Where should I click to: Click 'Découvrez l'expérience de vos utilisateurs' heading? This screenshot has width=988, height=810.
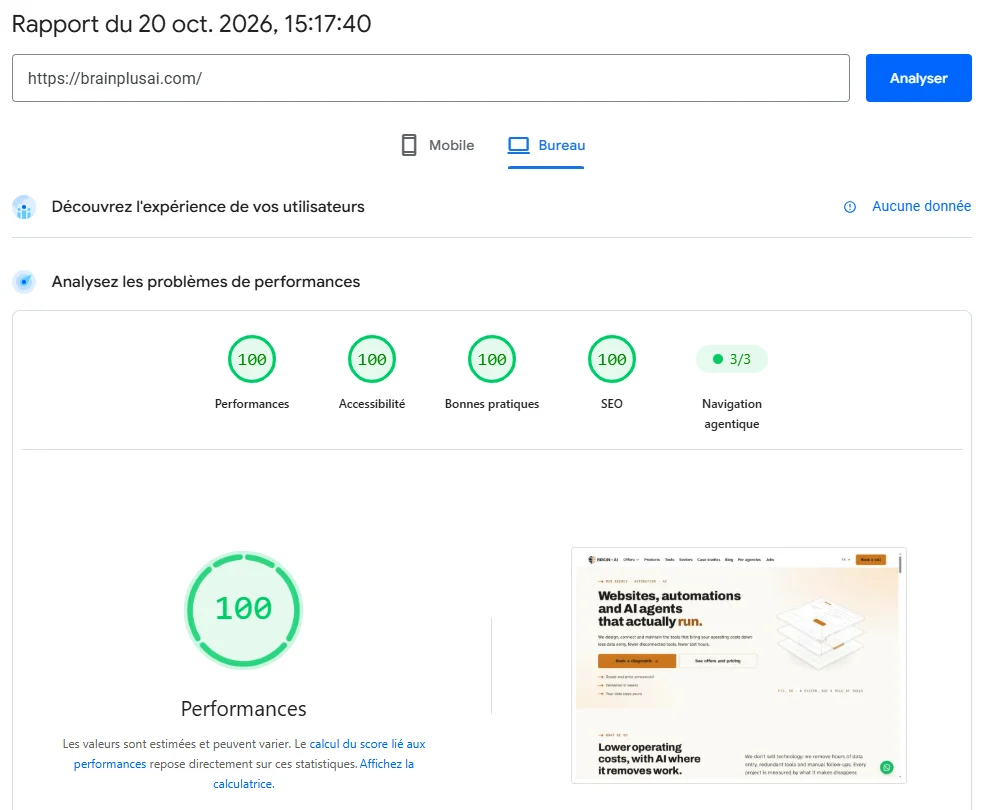[208, 207]
